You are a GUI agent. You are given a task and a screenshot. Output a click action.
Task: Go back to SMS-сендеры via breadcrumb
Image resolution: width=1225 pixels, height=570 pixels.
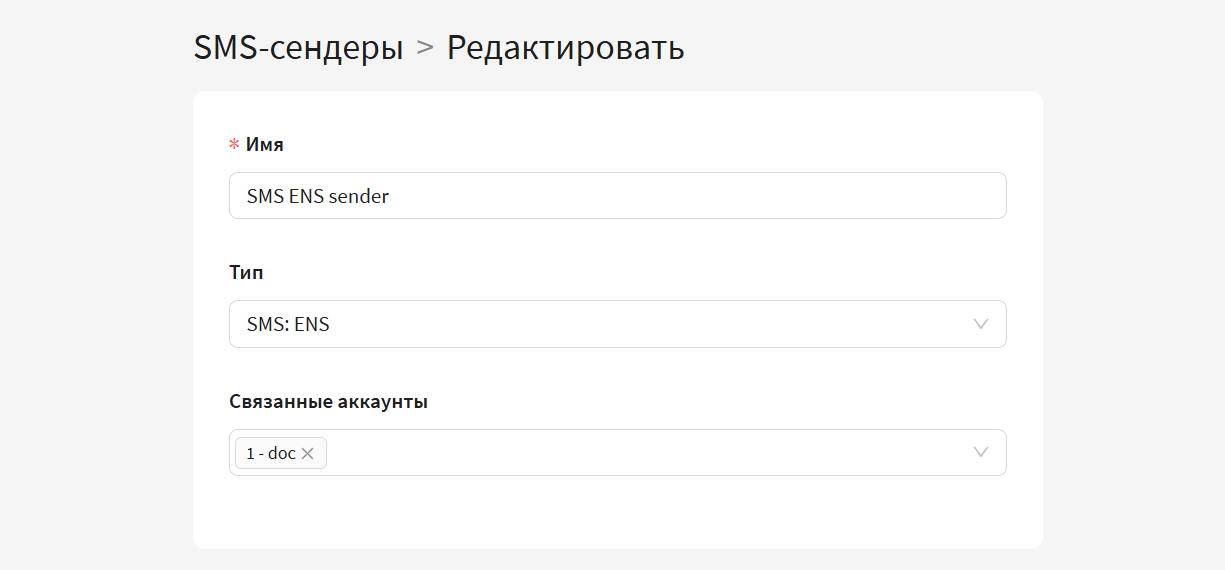(x=298, y=47)
